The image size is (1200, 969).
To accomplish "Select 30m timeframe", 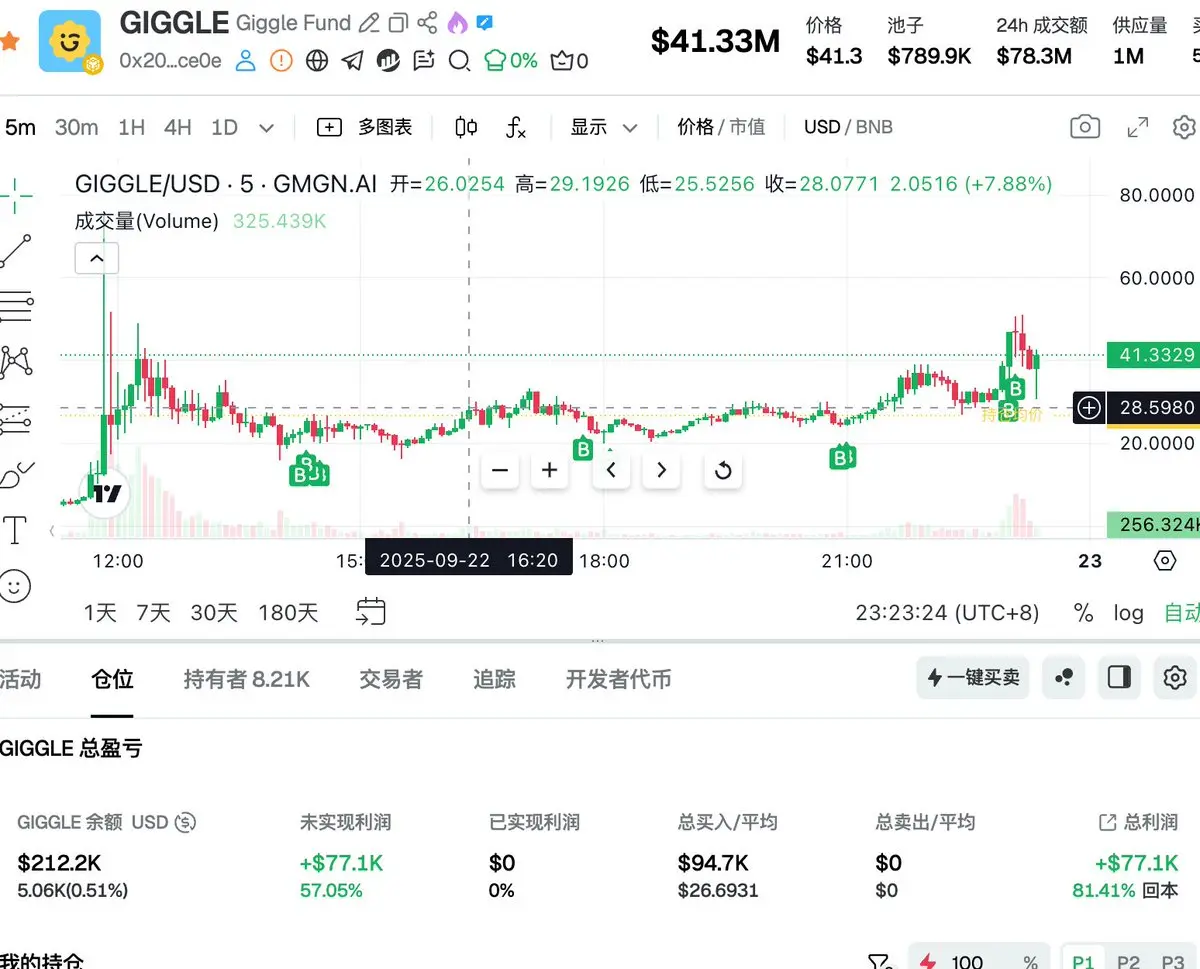I will pos(76,127).
